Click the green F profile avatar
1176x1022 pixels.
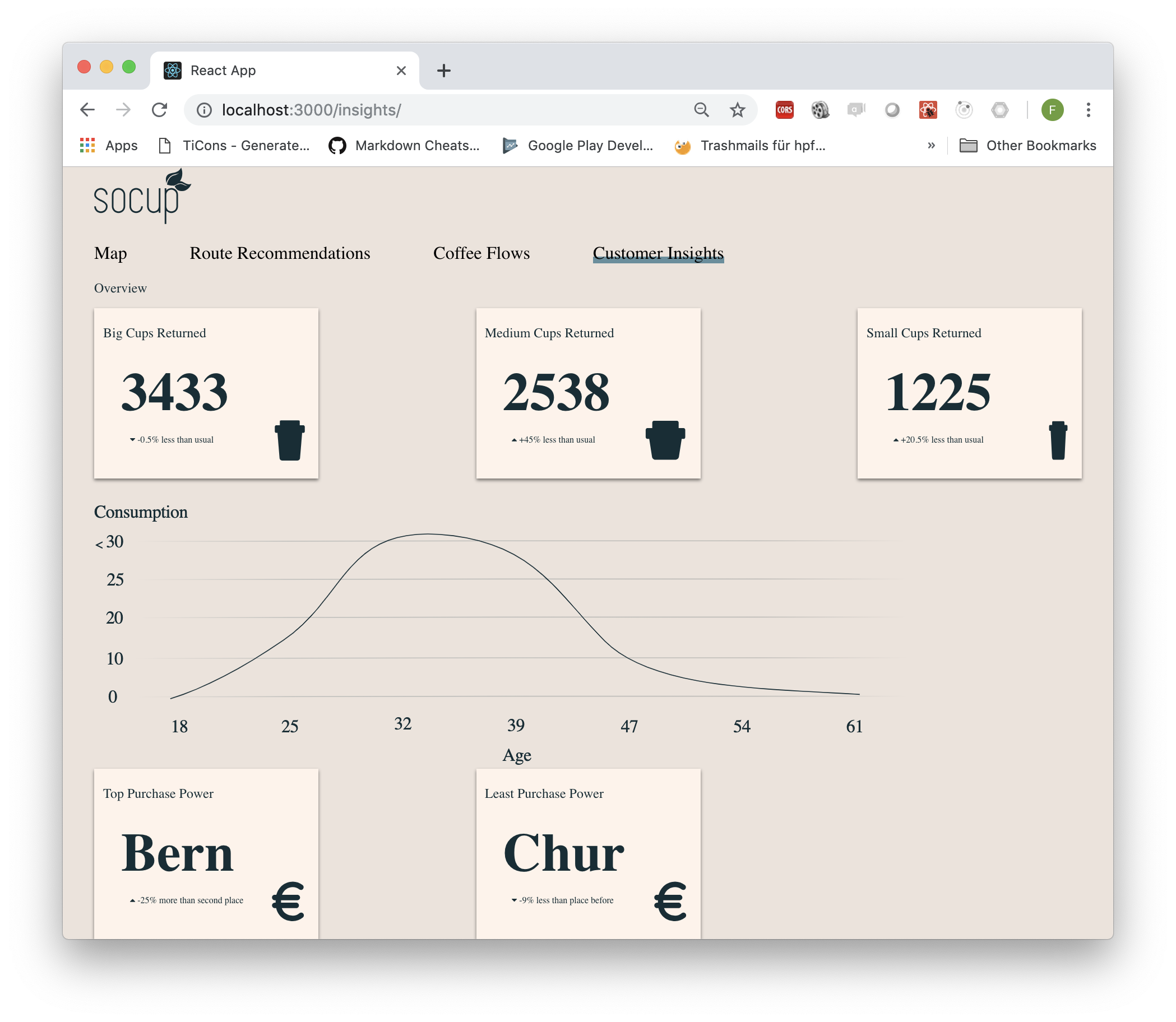(x=1052, y=110)
